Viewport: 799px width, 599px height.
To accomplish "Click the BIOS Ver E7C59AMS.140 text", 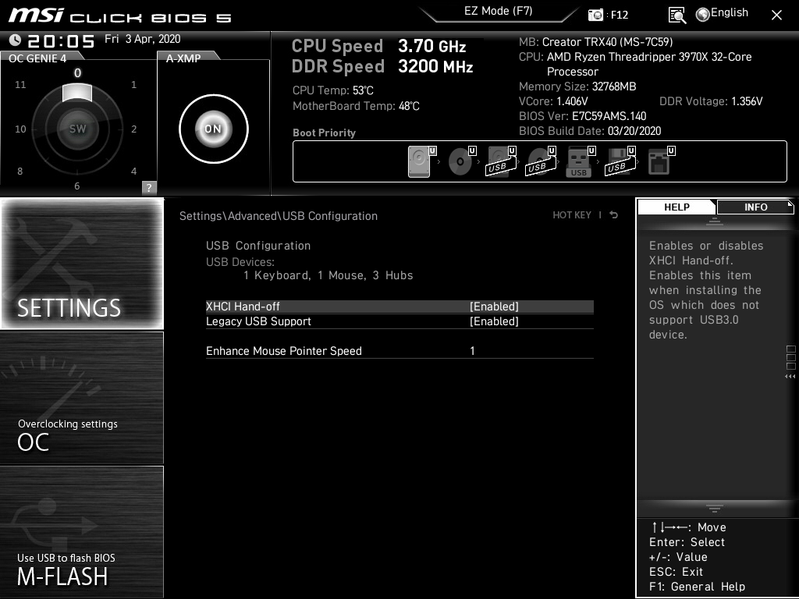I will click(582, 116).
